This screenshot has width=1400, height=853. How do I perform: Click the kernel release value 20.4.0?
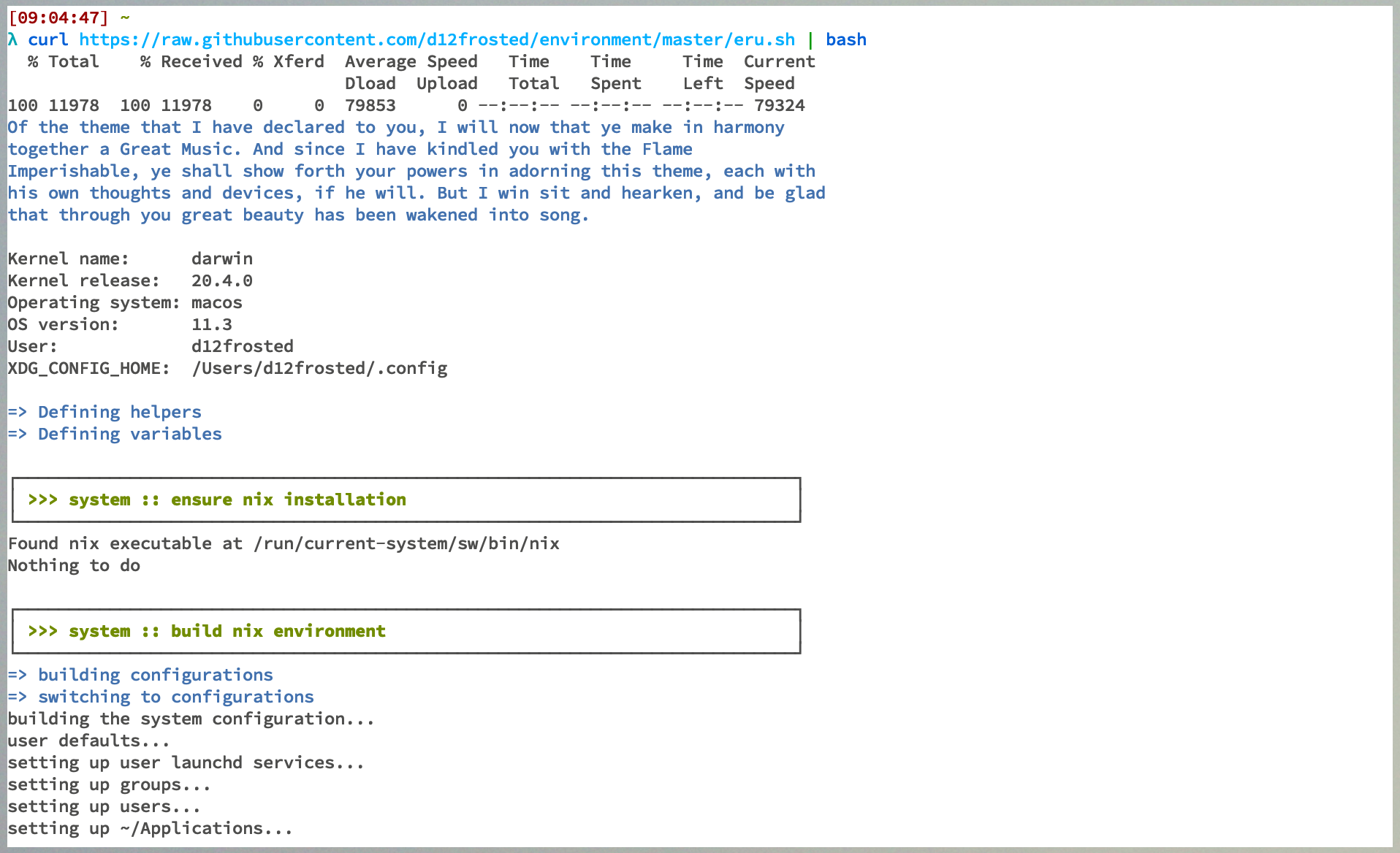[x=222, y=281]
